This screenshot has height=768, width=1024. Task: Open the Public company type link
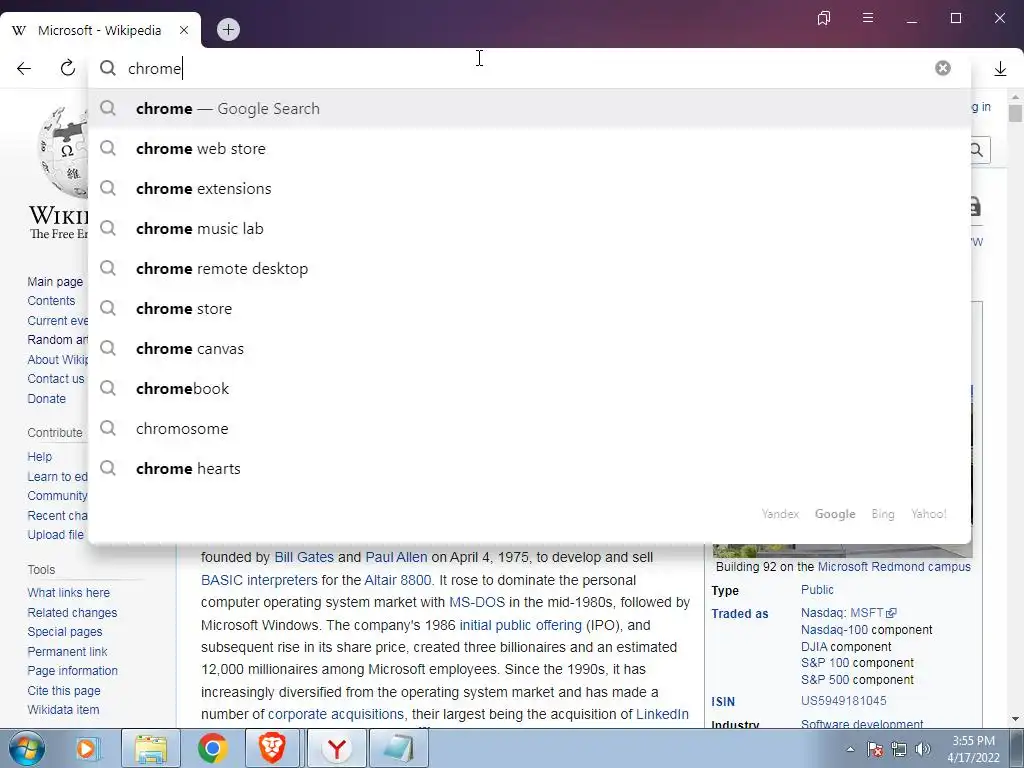[817, 590]
